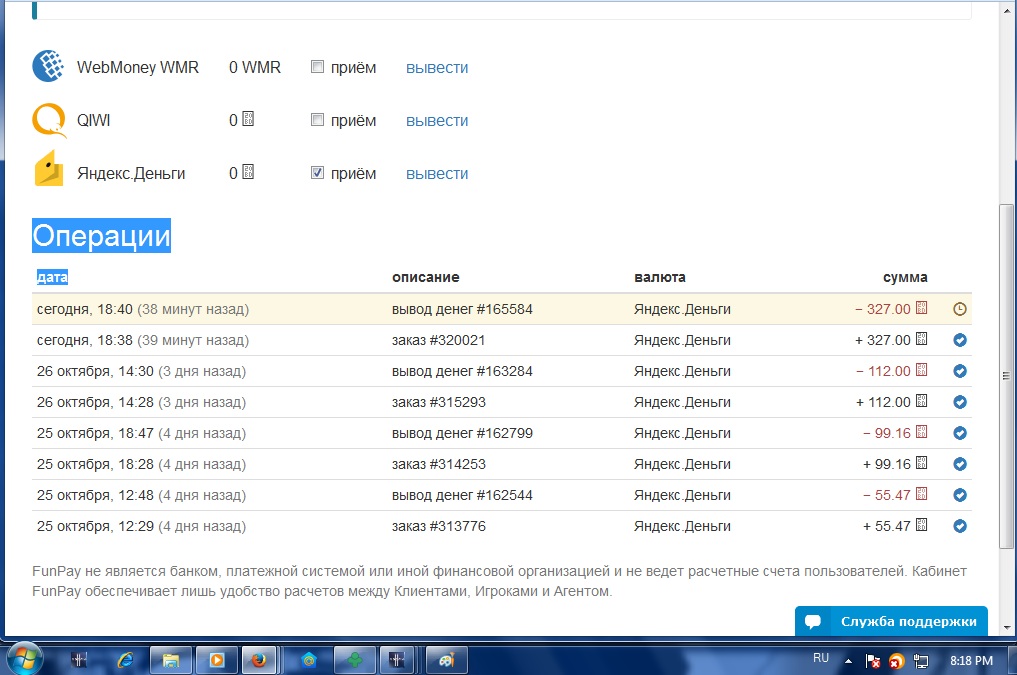Image resolution: width=1017 pixels, height=675 pixels.
Task: Click the completed checkmark icon for заказ #320021
Action: click(960, 340)
